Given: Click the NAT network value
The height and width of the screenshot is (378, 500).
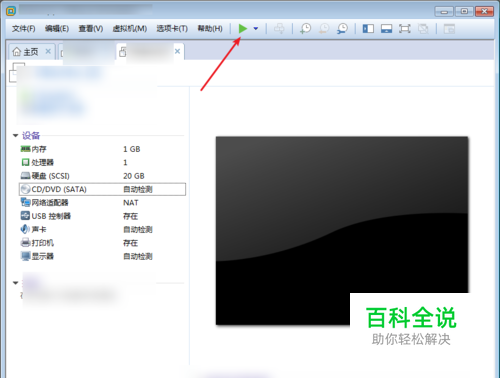Looking at the screenshot, I should pyautogui.click(x=131, y=203).
